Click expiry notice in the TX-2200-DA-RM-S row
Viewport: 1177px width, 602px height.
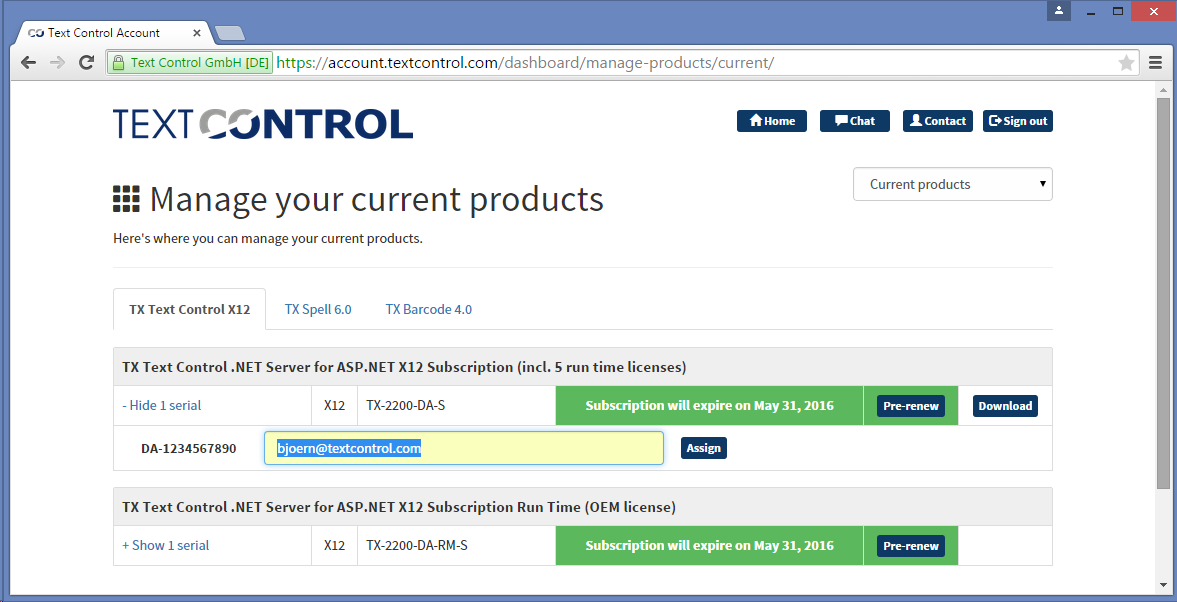[709, 546]
